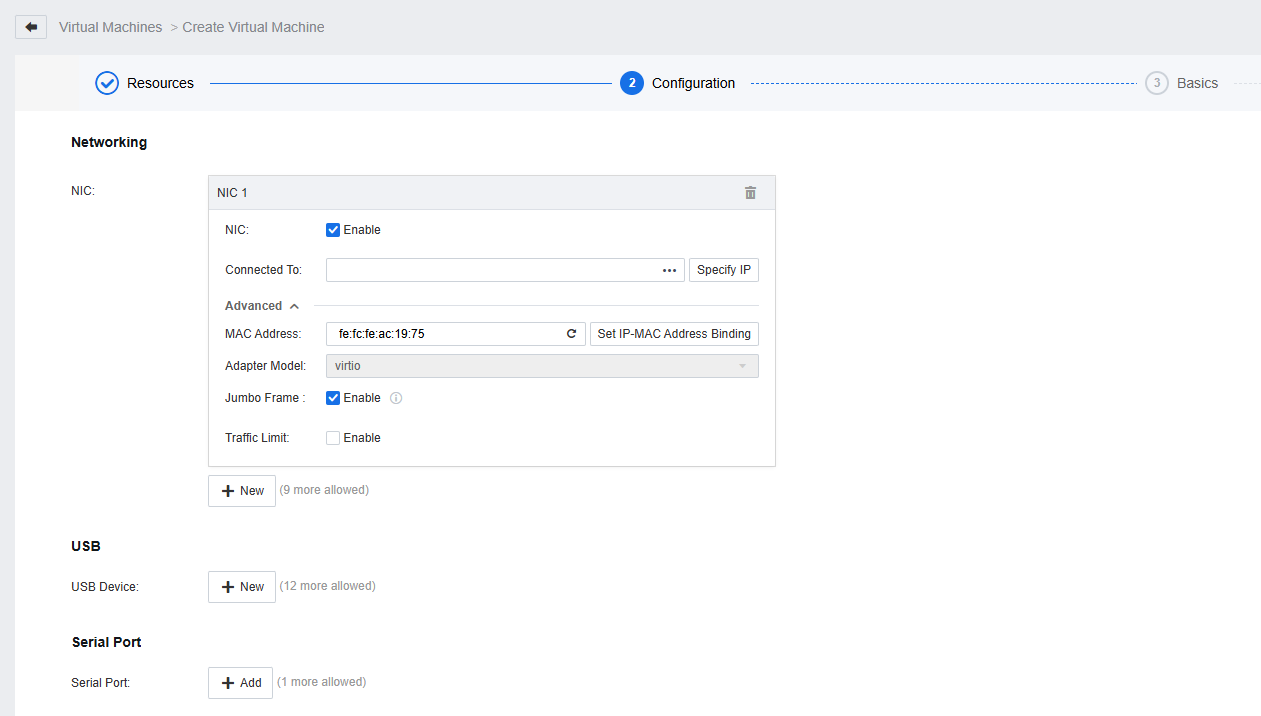Screen dimensions: 1261x716
Task: Click the NIC 1 panel header
Action: pos(492,193)
